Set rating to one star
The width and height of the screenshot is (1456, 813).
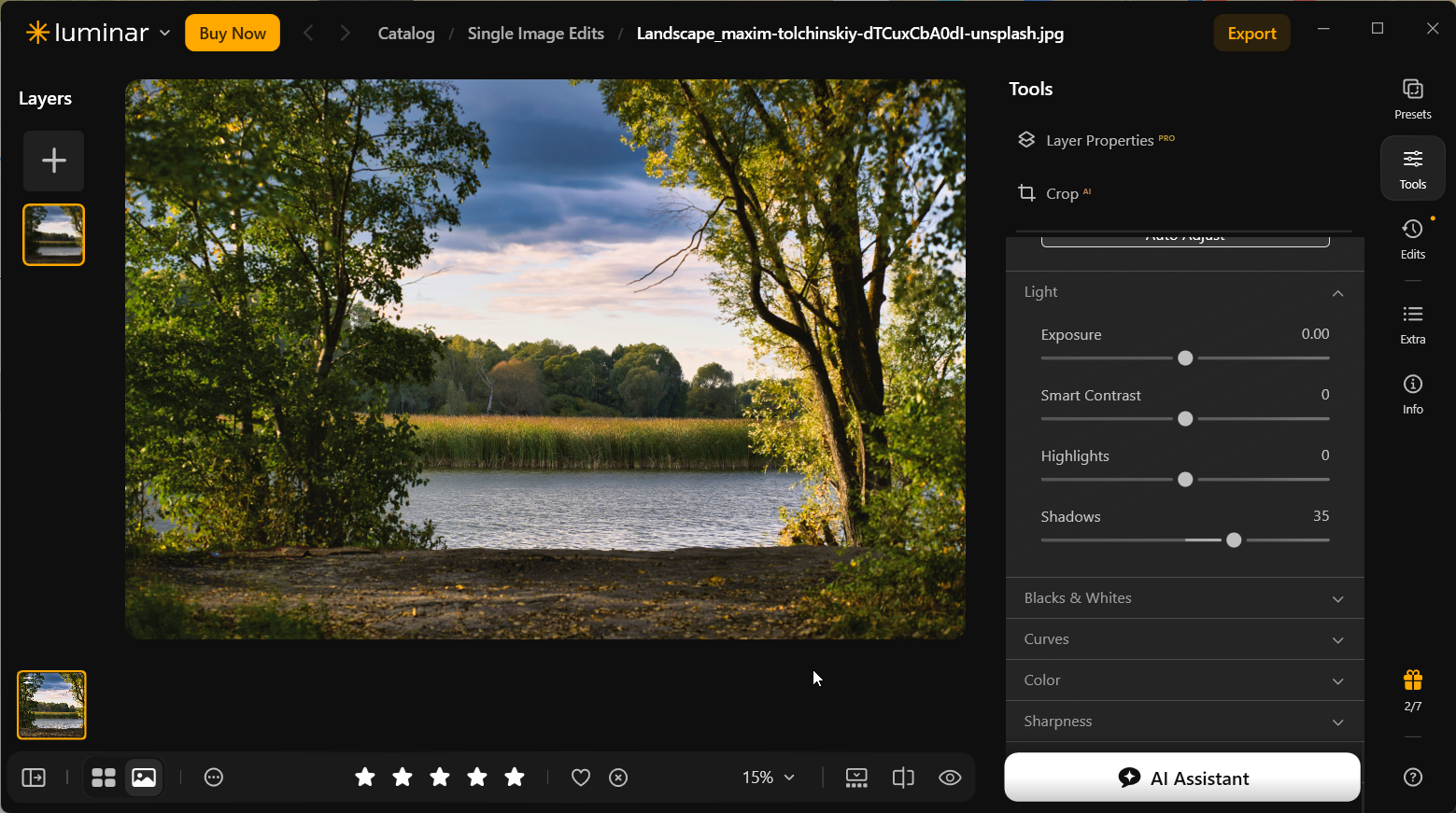365,777
